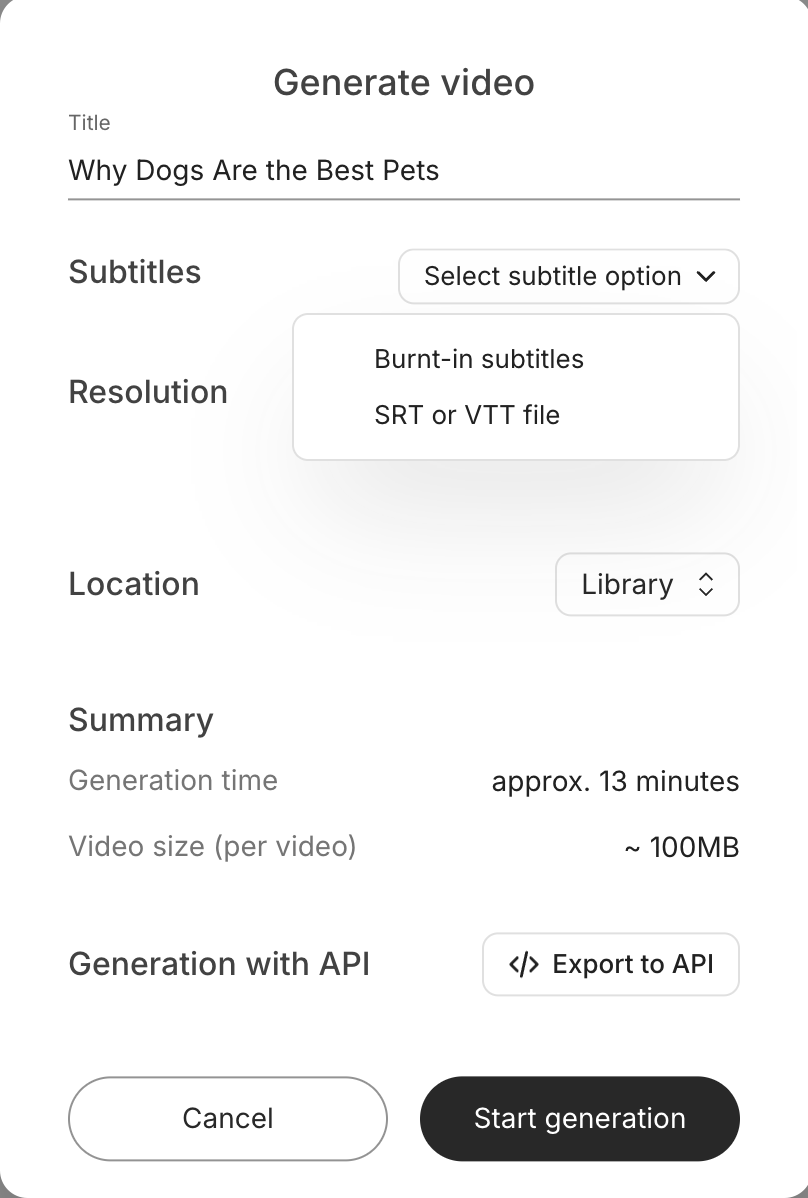The width and height of the screenshot is (808, 1198).
Task: Click the Export to API button
Action: click(x=611, y=964)
